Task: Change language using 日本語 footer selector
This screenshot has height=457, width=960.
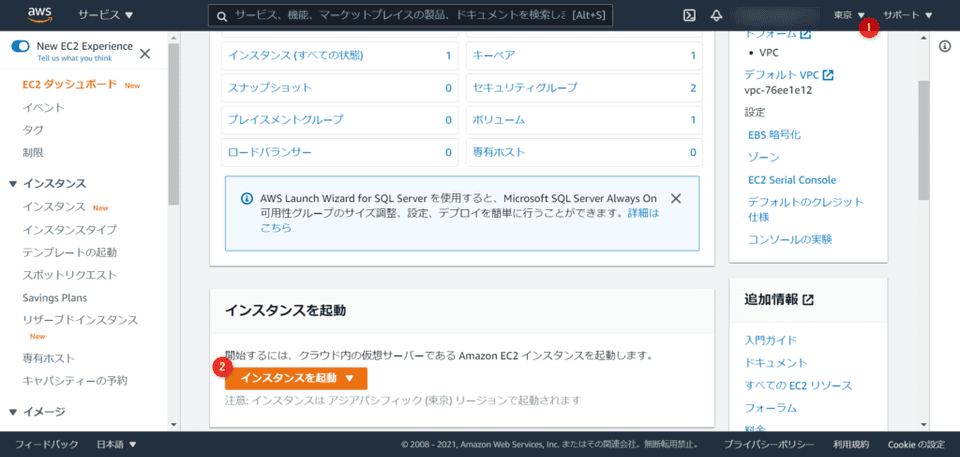Action: 116,444
